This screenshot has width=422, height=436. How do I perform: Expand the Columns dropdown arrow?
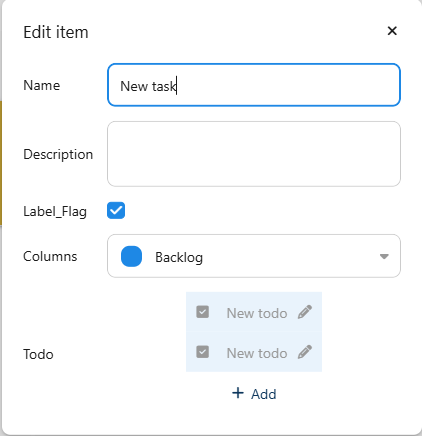[x=384, y=256]
